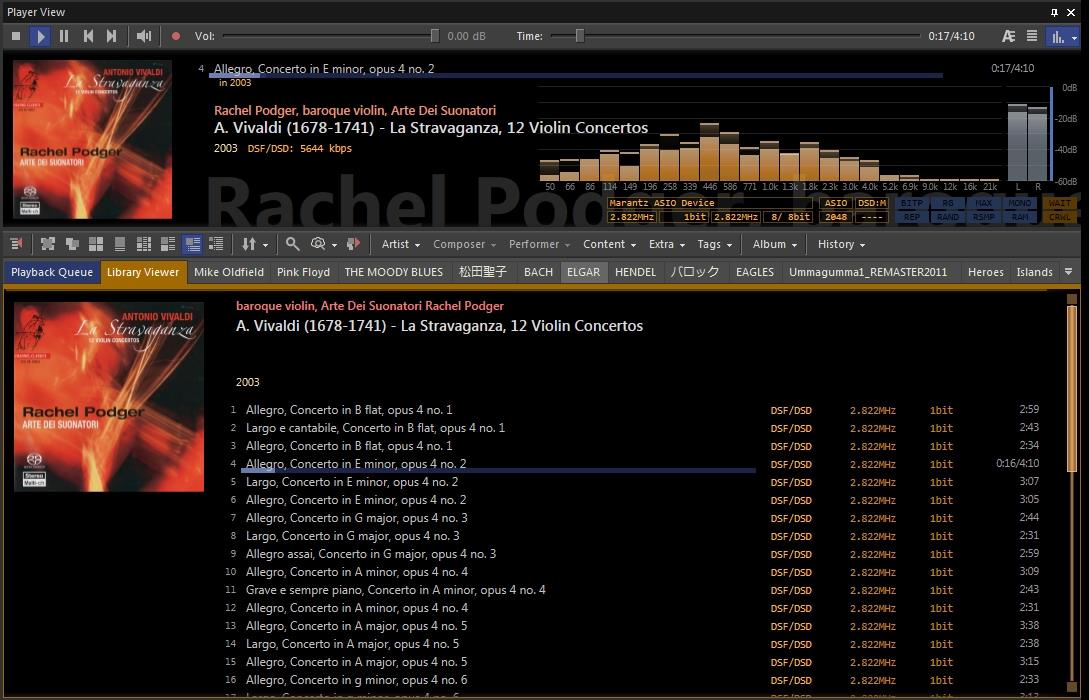This screenshot has width=1089, height=700.
Task: Open the Album dropdown
Action: [774, 244]
